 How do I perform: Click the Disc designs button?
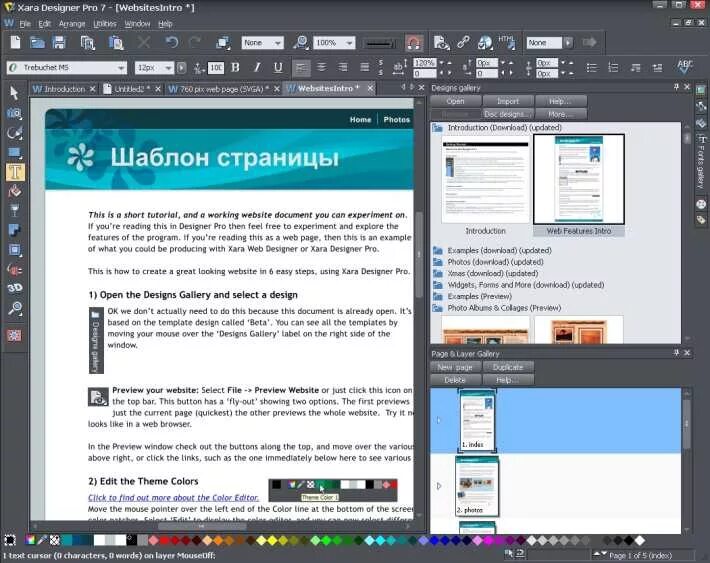(508, 114)
